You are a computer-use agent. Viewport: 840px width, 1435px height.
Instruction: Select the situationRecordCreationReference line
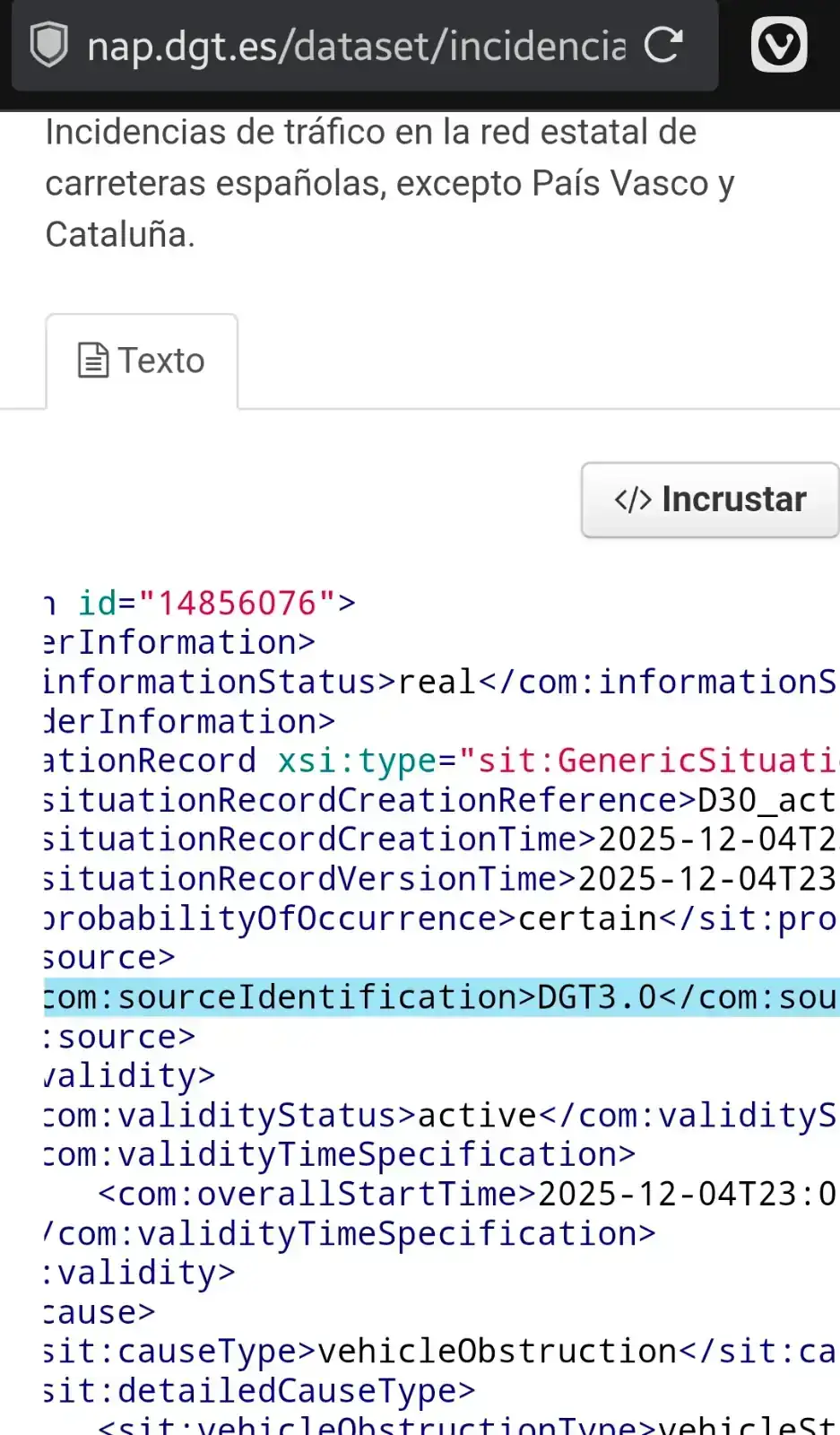tap(439, 800)
